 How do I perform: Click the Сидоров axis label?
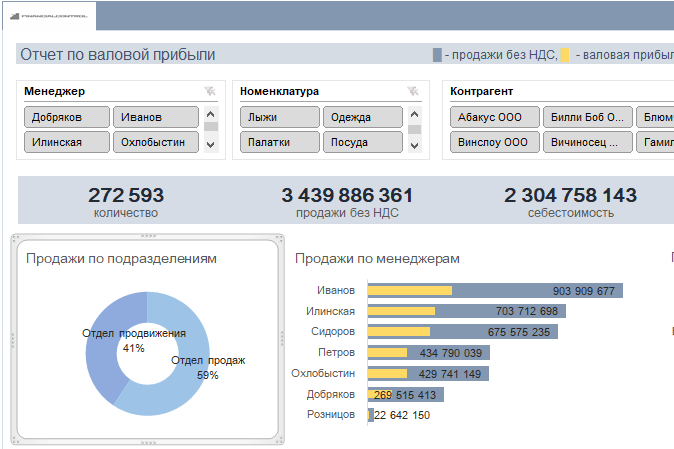pos(333,332)
